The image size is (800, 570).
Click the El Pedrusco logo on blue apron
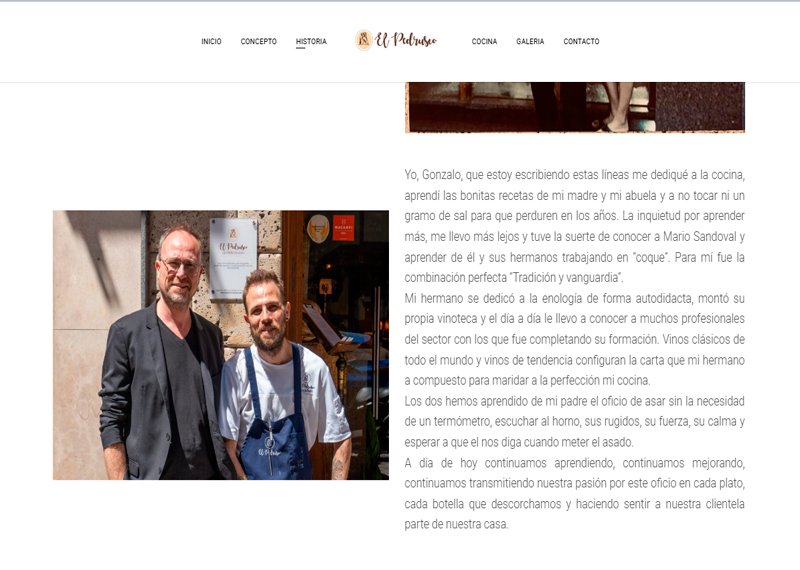[x=268, y=451]
